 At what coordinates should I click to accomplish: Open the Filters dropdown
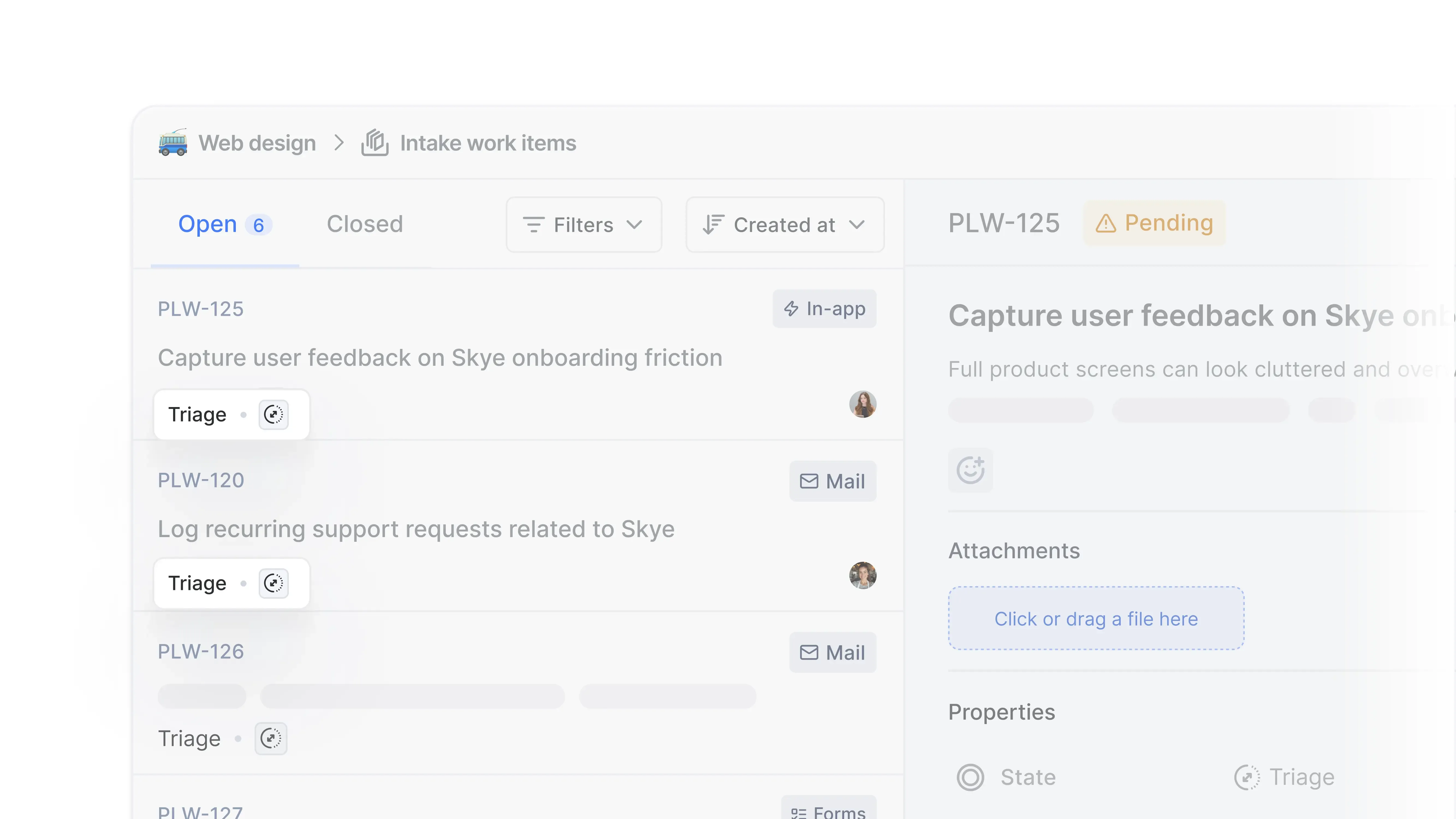coord(583,225)
